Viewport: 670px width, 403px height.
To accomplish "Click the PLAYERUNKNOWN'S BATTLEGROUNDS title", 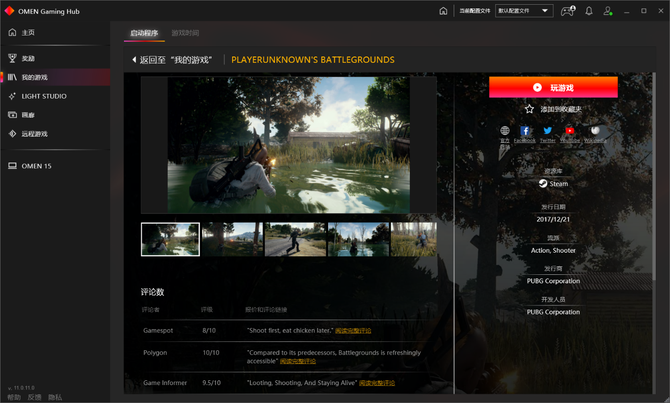I will 313,60.
